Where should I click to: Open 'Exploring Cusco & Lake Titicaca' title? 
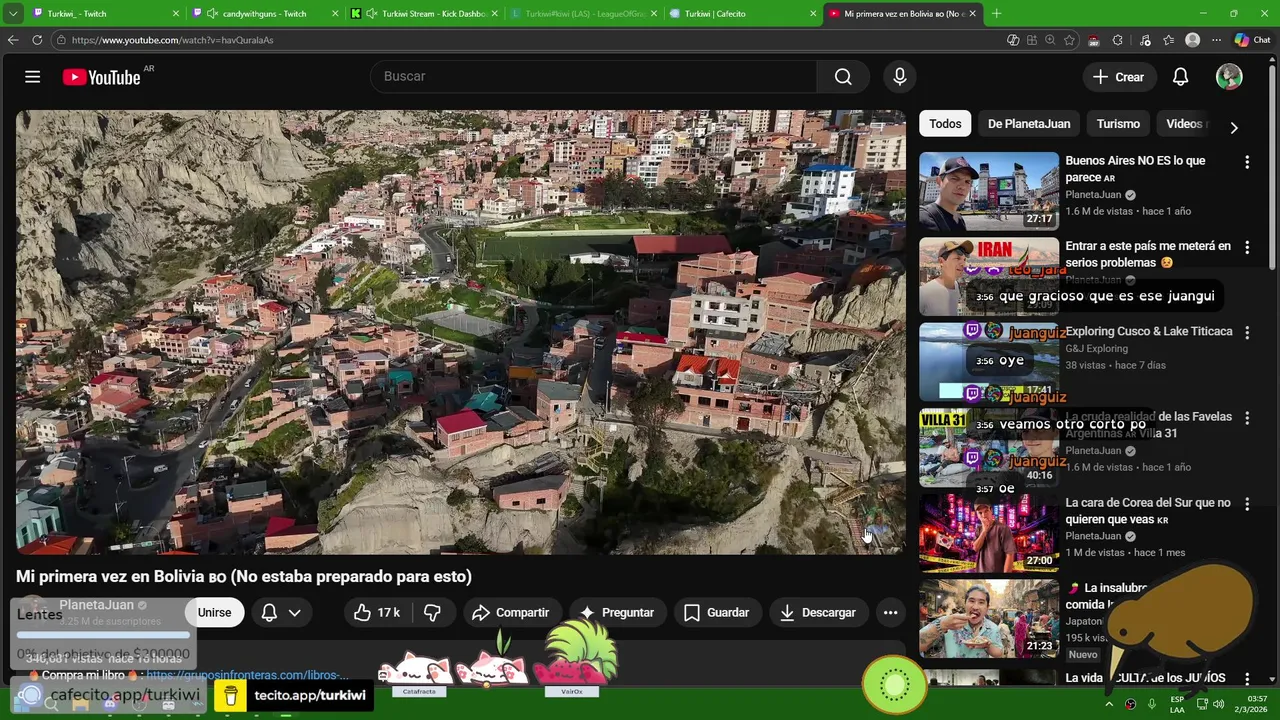(1149, 331)
